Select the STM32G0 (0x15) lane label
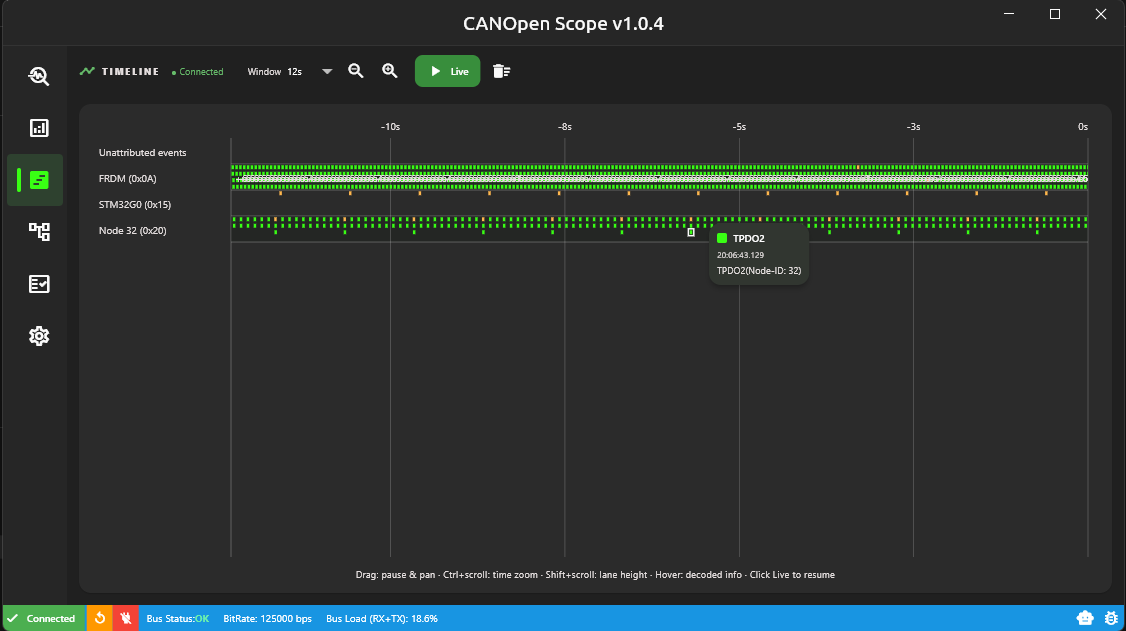This screenshot has width=1126, height=631. tap(134, 205)
